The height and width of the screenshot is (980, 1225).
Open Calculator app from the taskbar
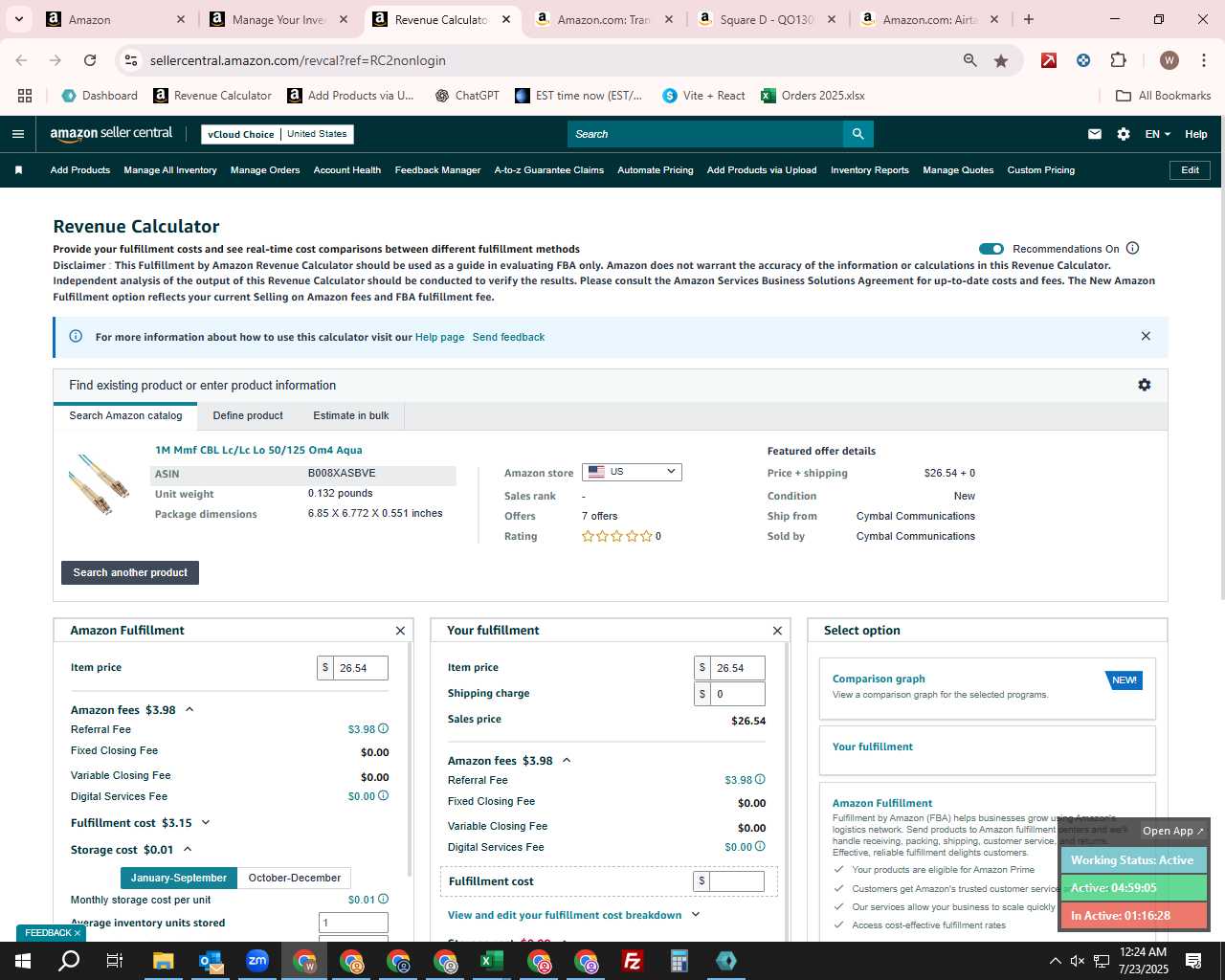[679, 961]
